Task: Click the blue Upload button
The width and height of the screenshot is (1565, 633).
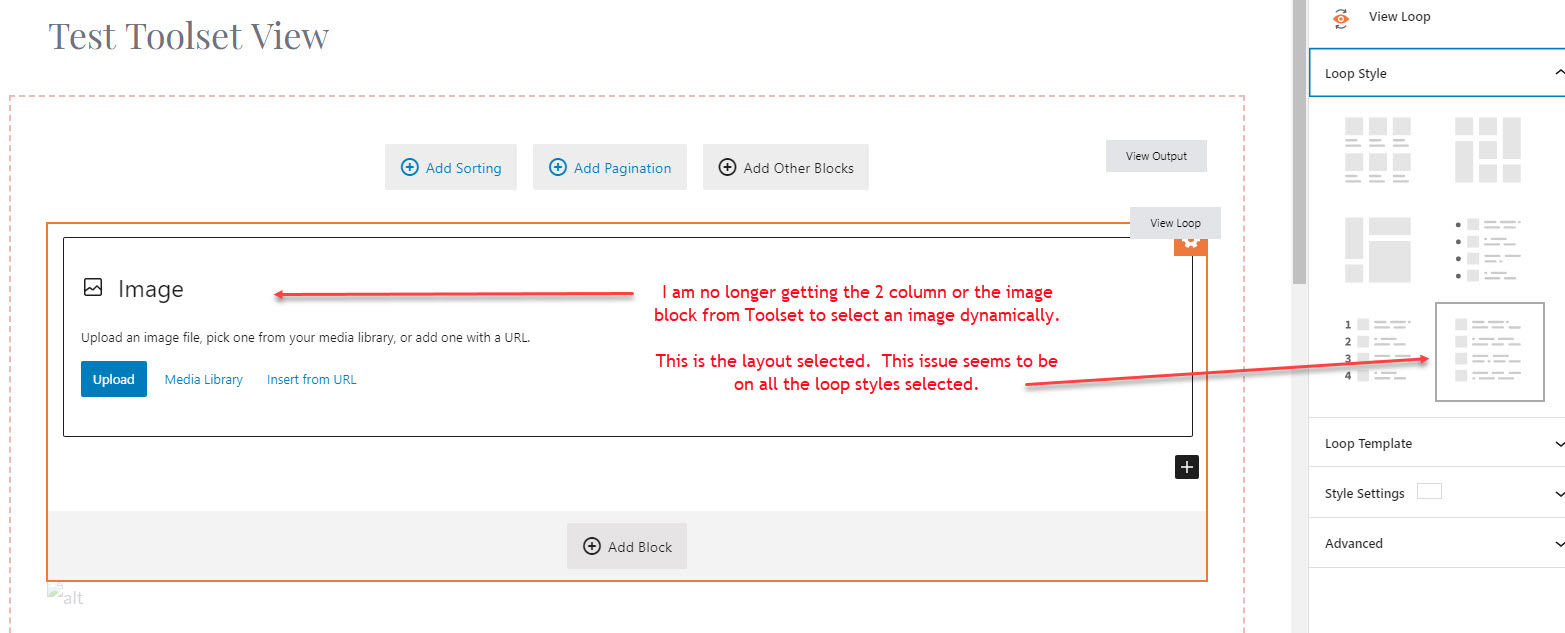Action: point(114,379)
